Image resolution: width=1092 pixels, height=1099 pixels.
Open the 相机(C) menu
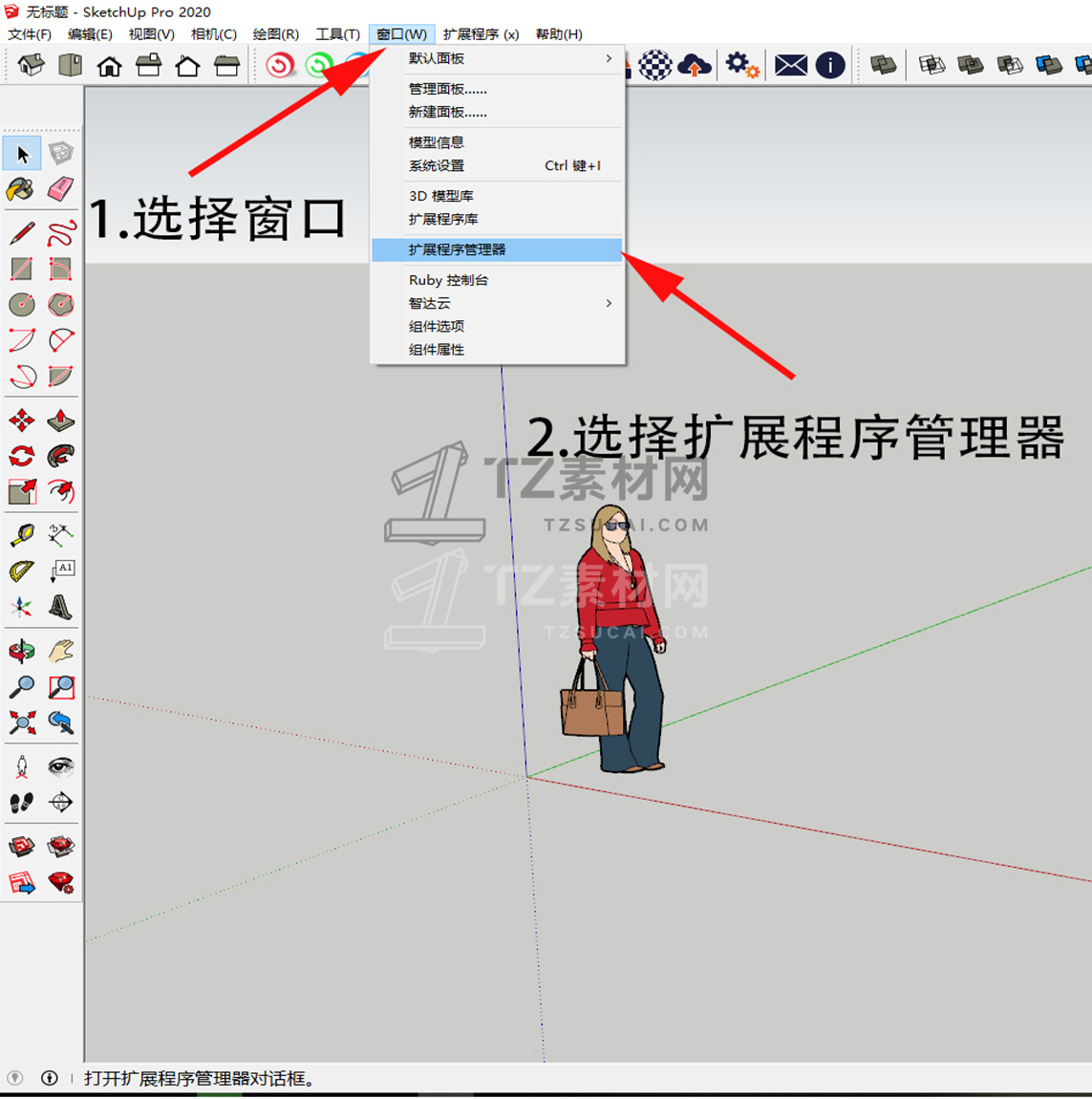214,34
